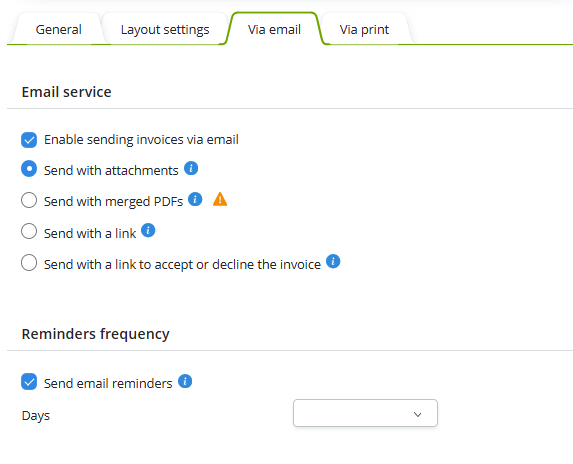Click info icon beside Send with merged PDFs

(x=195, y=199)
